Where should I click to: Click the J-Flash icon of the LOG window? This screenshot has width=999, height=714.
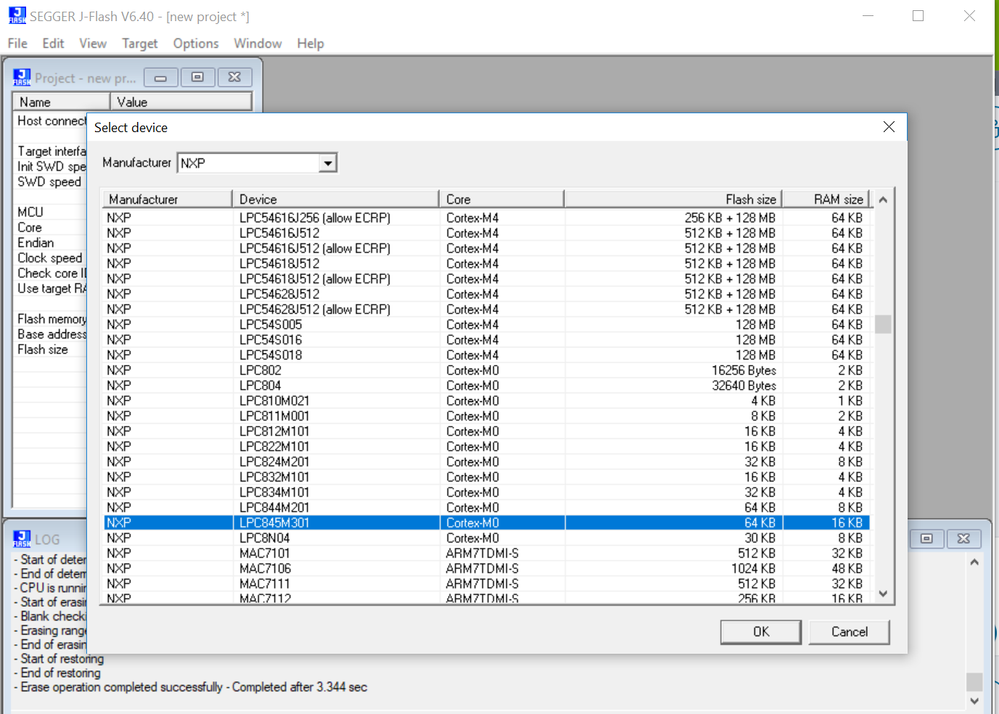[x=22, y=539]
